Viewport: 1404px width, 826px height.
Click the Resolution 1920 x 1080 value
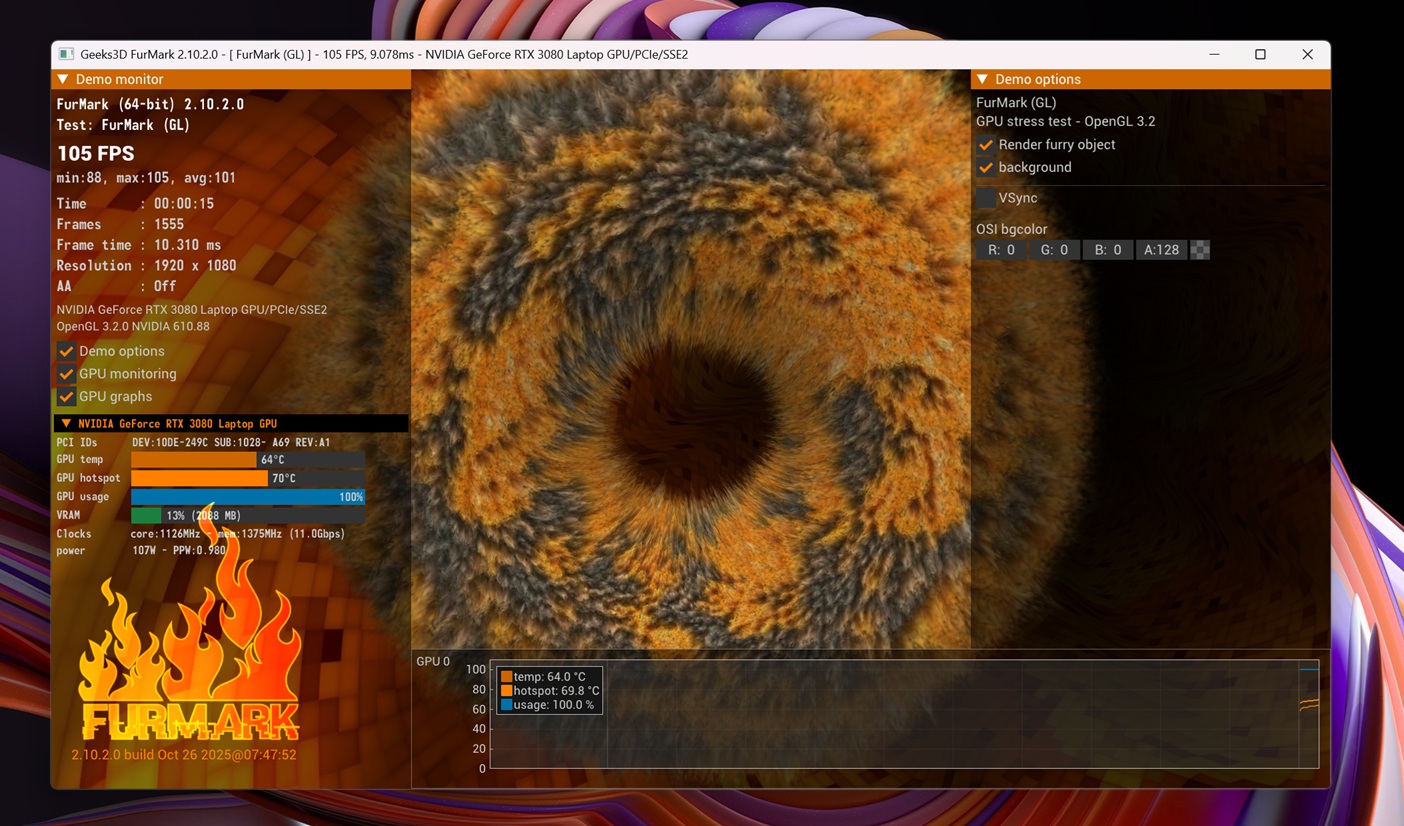195,266
